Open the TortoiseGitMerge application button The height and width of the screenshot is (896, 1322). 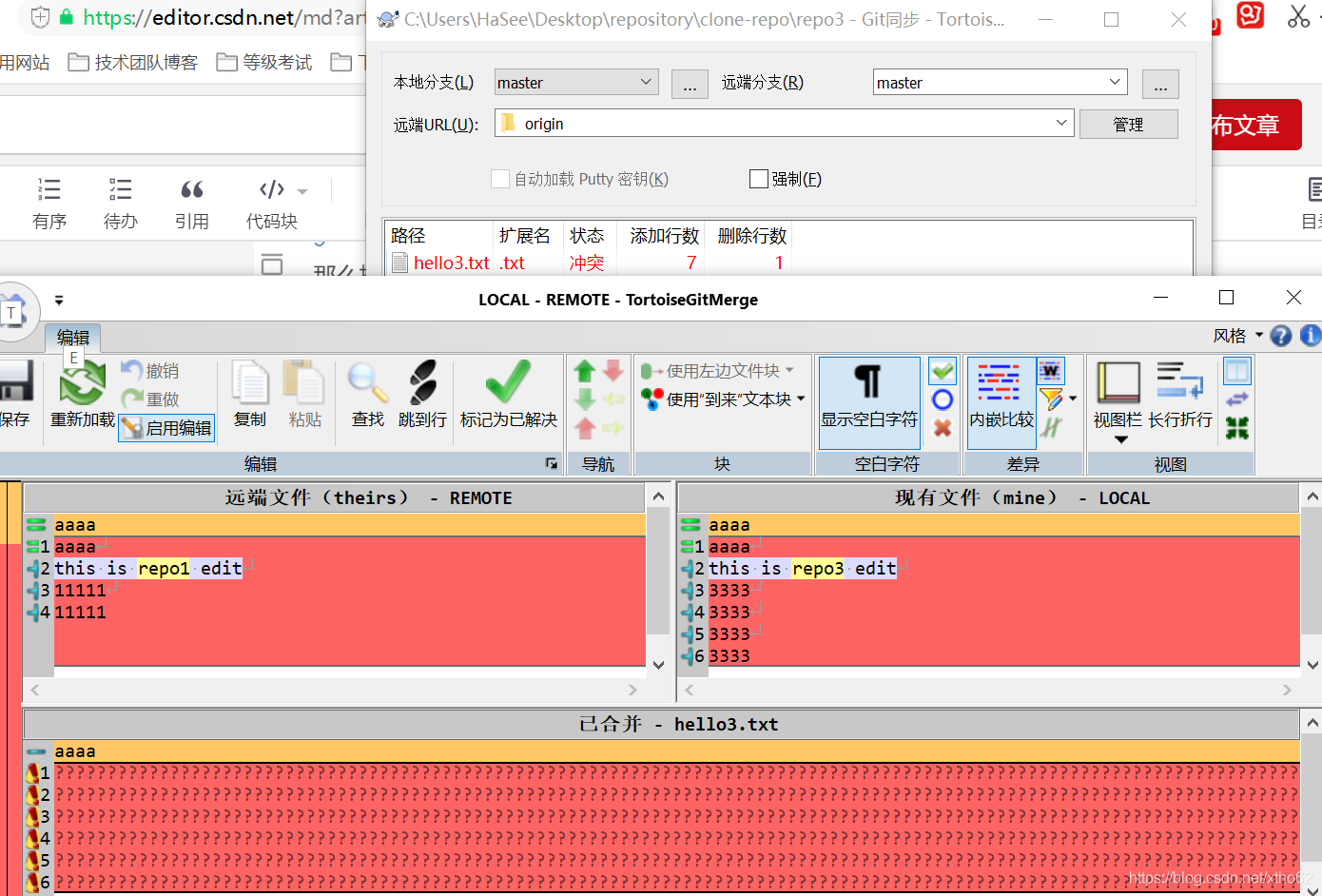pos(13,311)
